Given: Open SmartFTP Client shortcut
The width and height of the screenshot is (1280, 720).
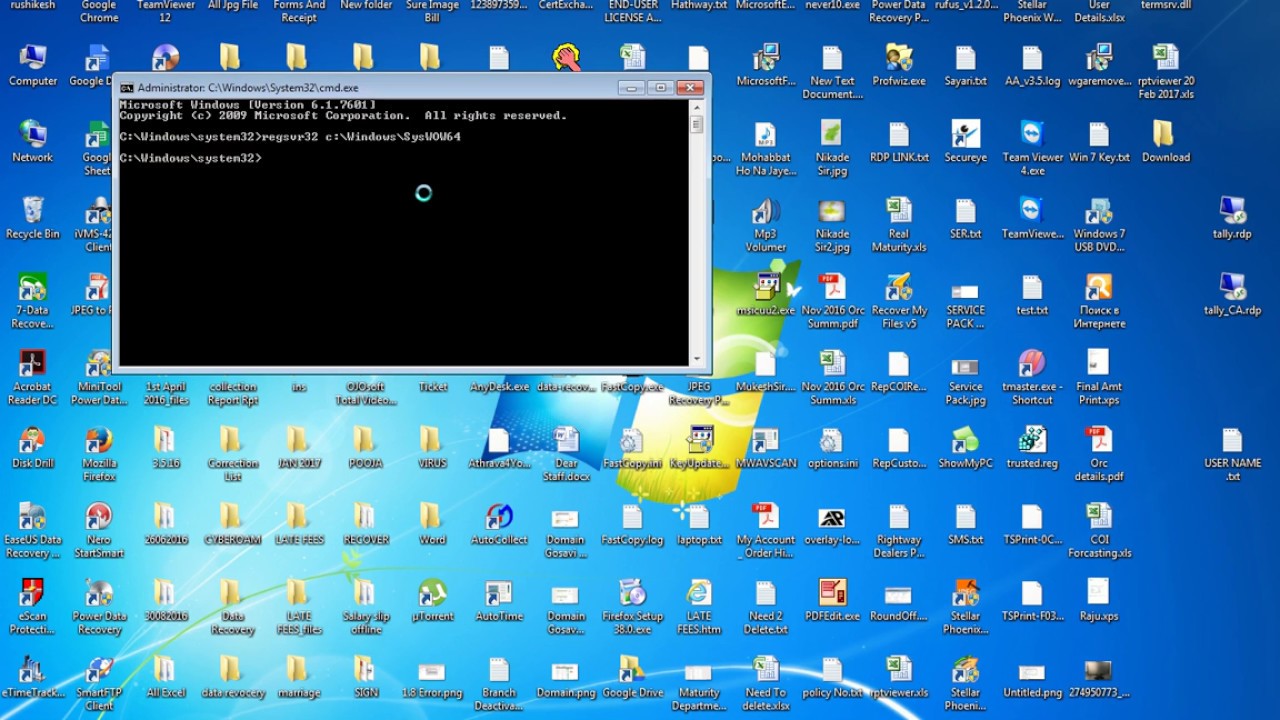Looking at the screenshot, I should [x=99, y=683].
